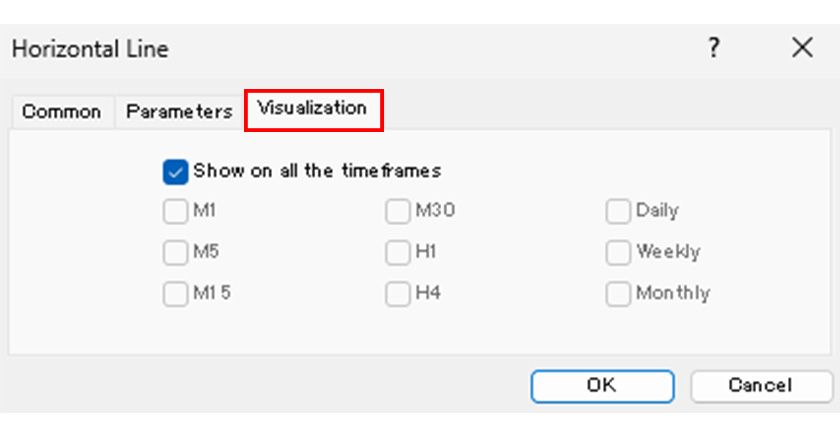Check the M15 timeframe box
The height and width of the screenshot is (436, 840).
pos(175,294)
